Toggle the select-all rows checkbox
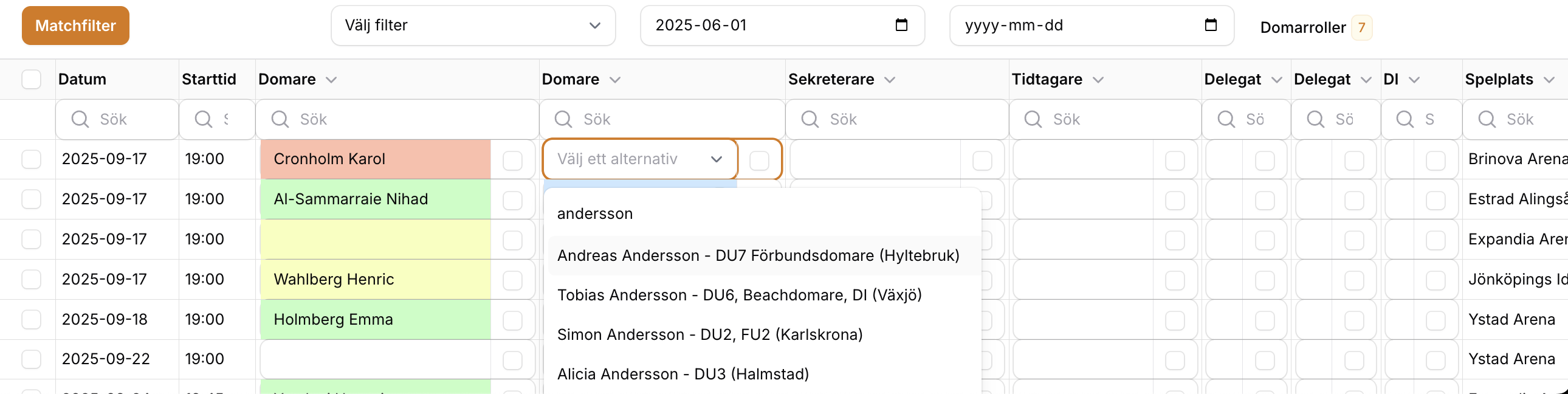The width and height of the screenshot is (1568, 394). pyautogui.click(x=31, y=79)
